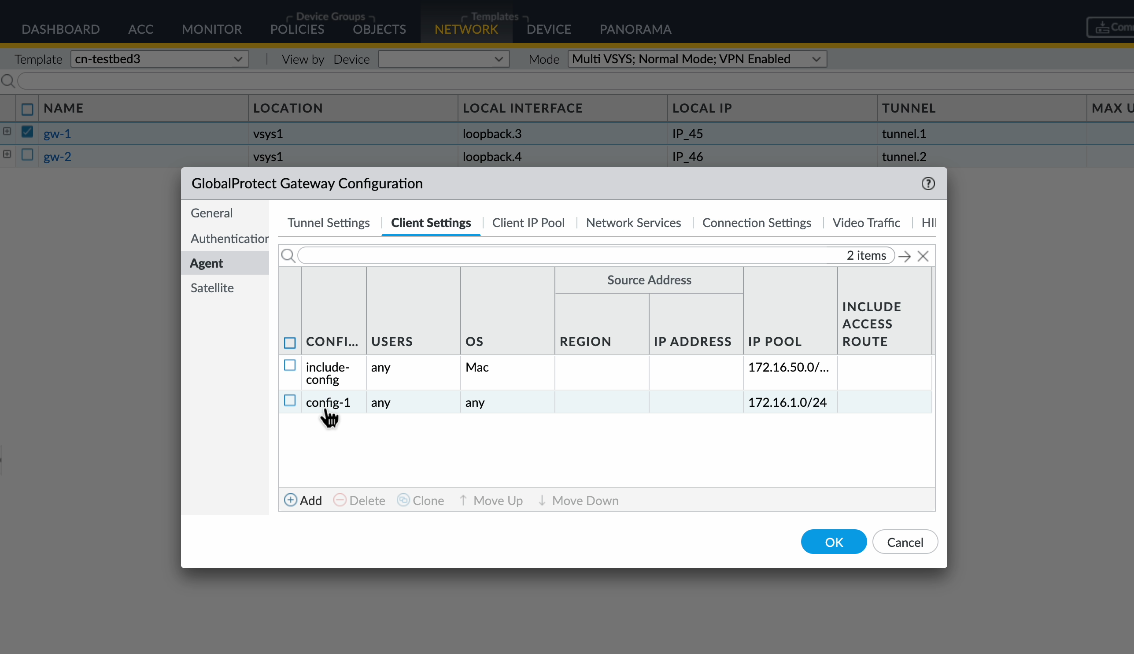This screenshot has height=654, width=1134.
Task: Check the config-1 row checkbox
Action: click(290, 401)
